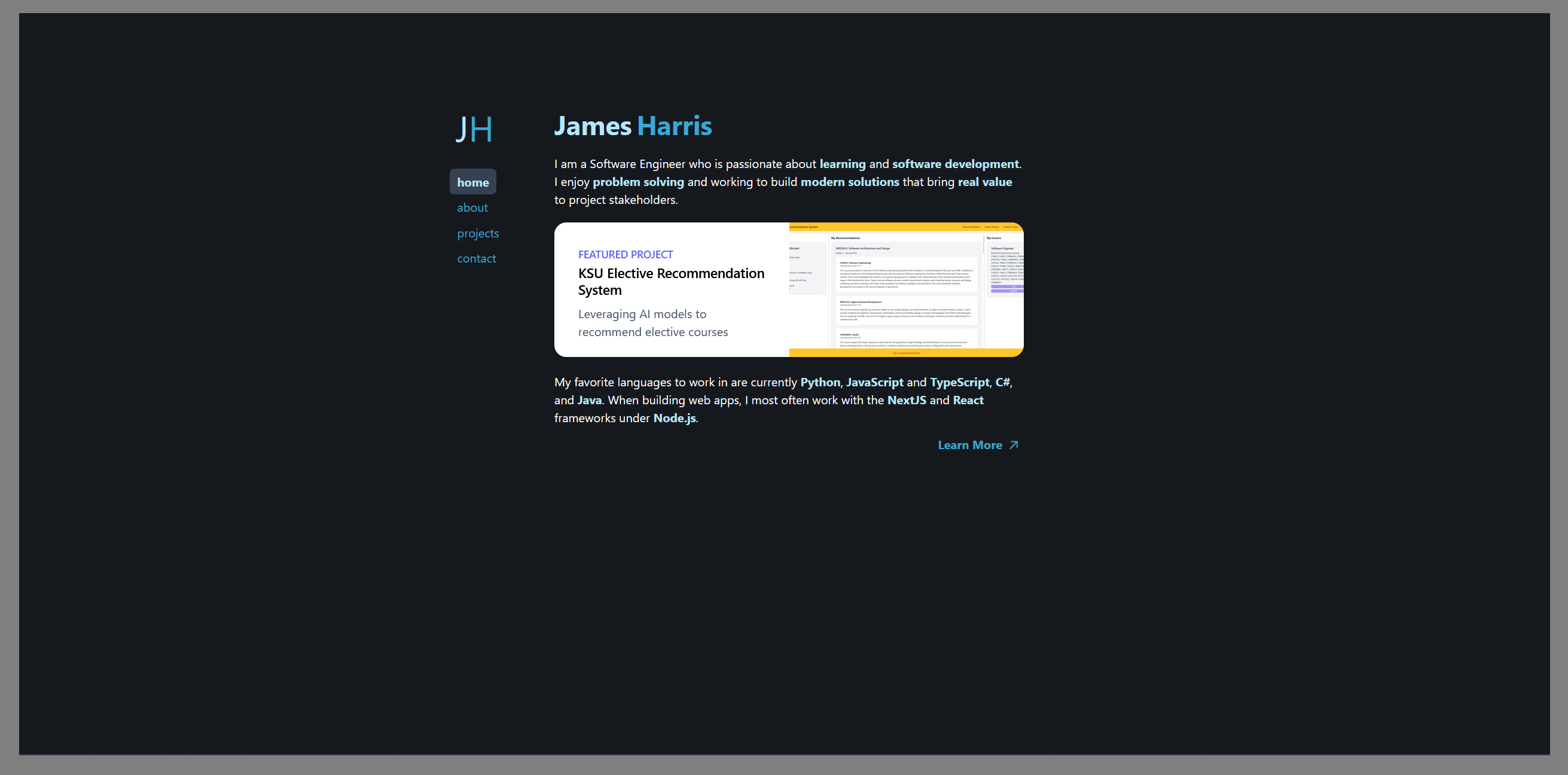This screenshot has width=1568, height=775.
Task: Click the 'real value' highlighted text
Action: coord(984,182)
